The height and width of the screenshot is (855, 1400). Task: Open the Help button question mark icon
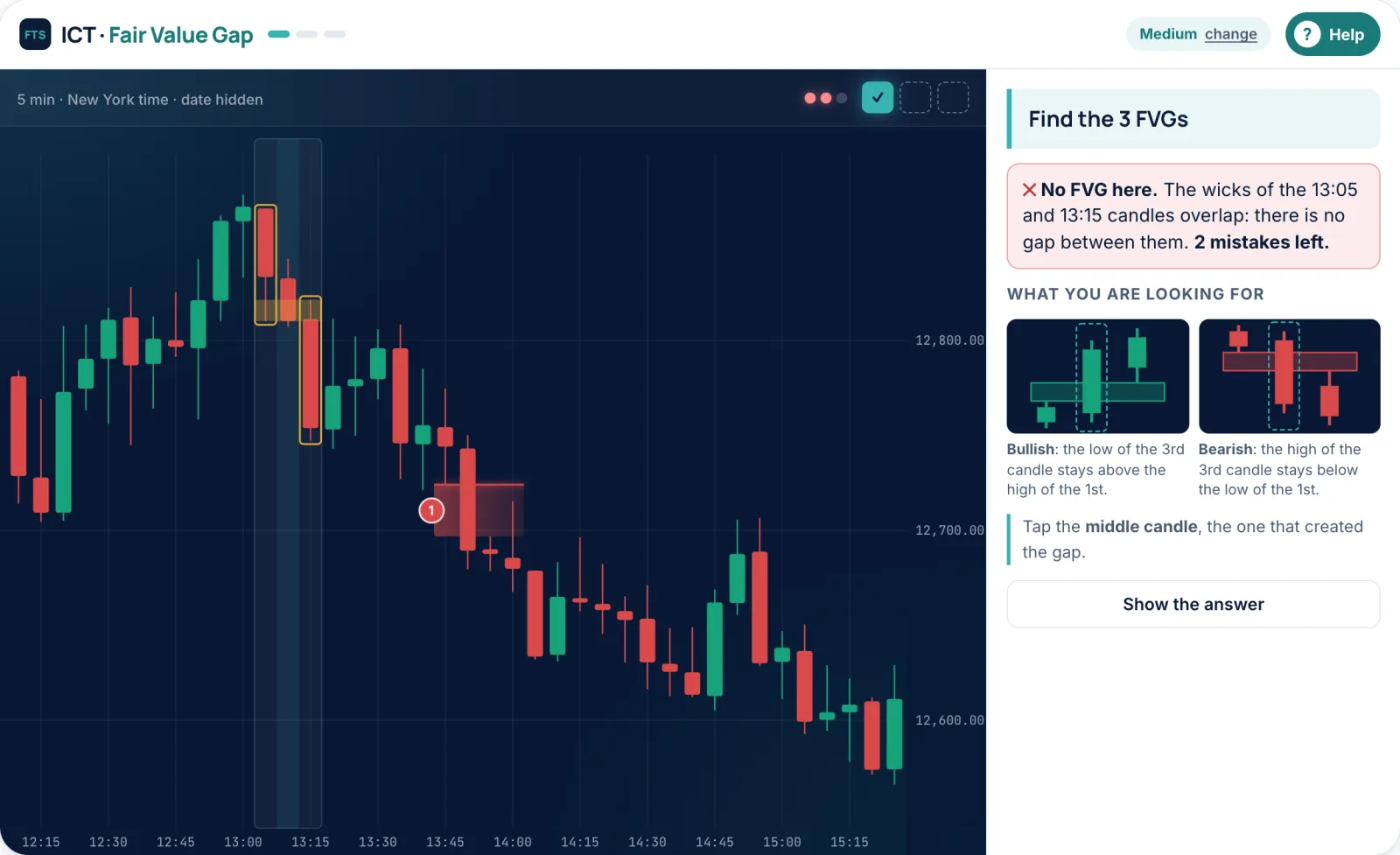pos(1306,34)
